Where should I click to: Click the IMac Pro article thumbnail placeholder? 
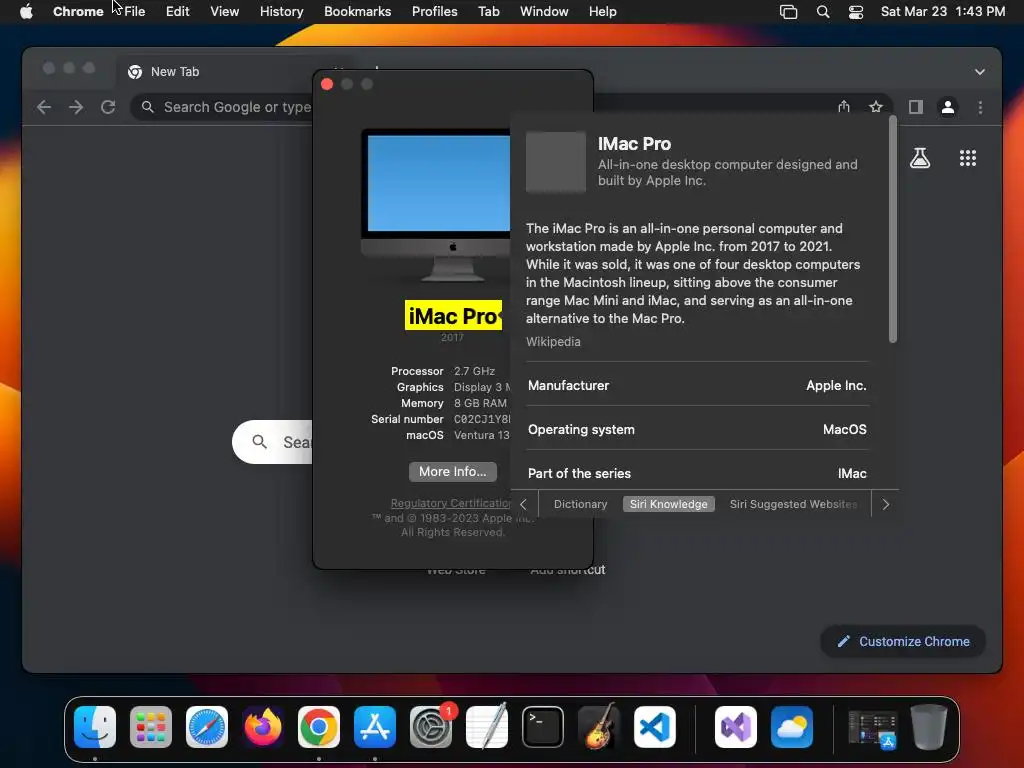[556, 162]
